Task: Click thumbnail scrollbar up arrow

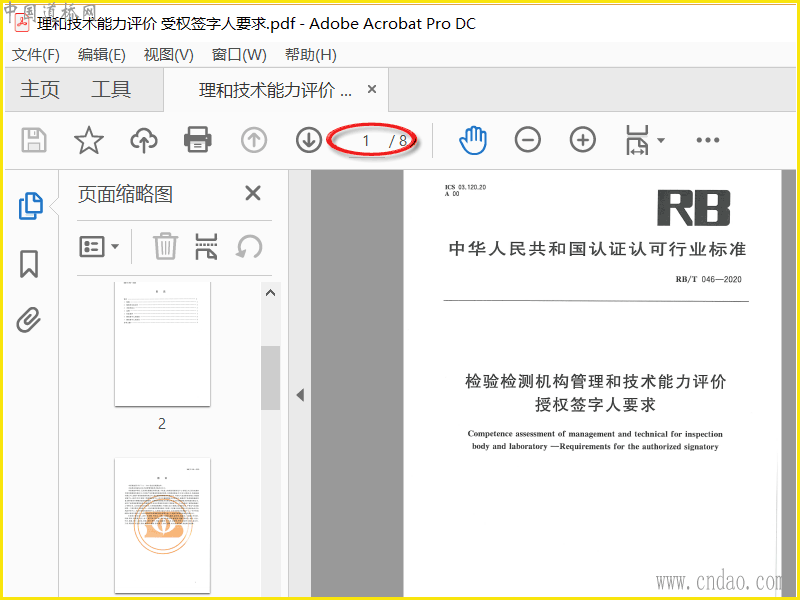Action: click(270, 293)
